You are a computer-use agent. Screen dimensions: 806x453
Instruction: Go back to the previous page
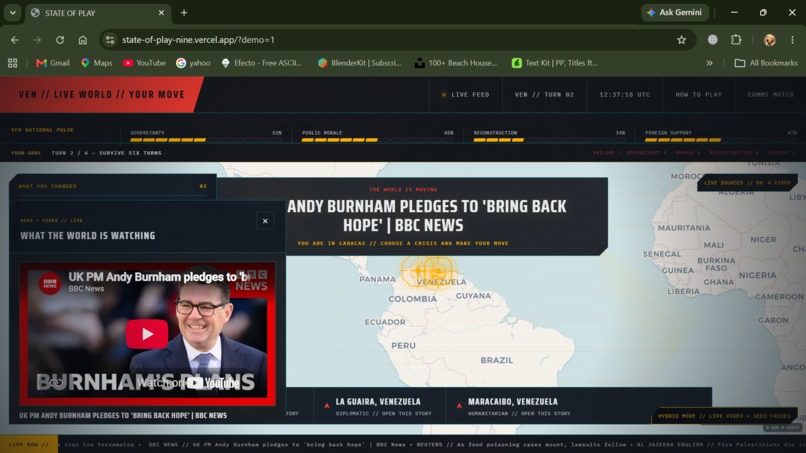point(15,40)
